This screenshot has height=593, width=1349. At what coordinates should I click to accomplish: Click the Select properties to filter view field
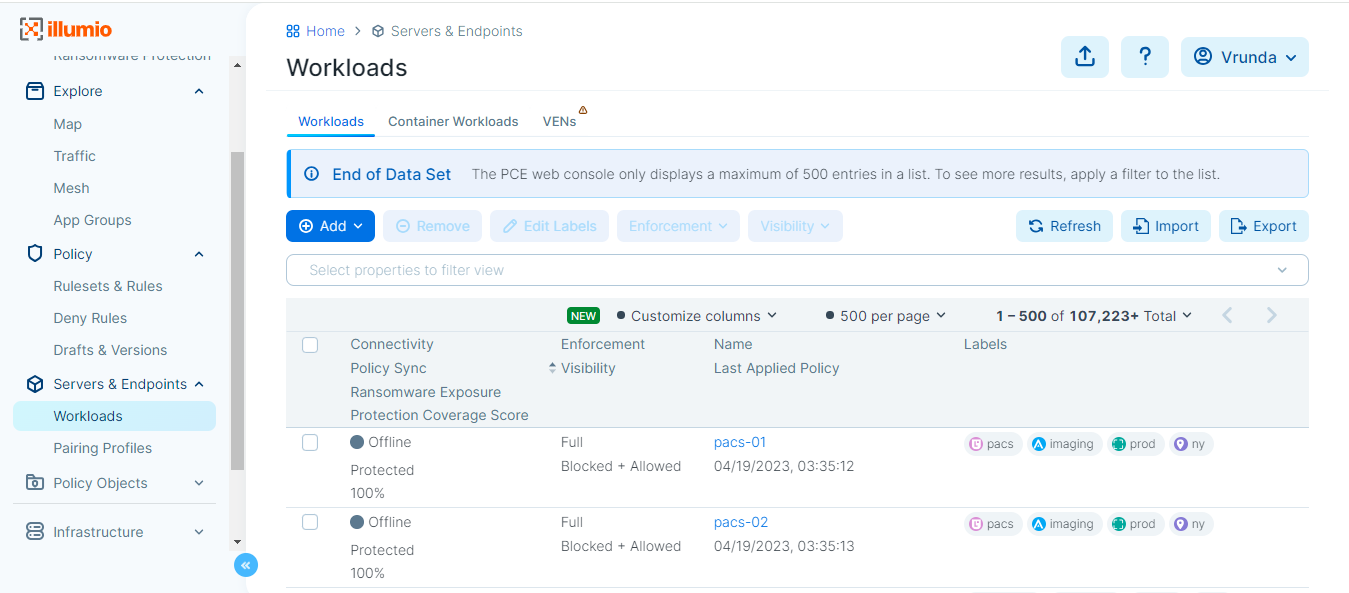[797, 270]
